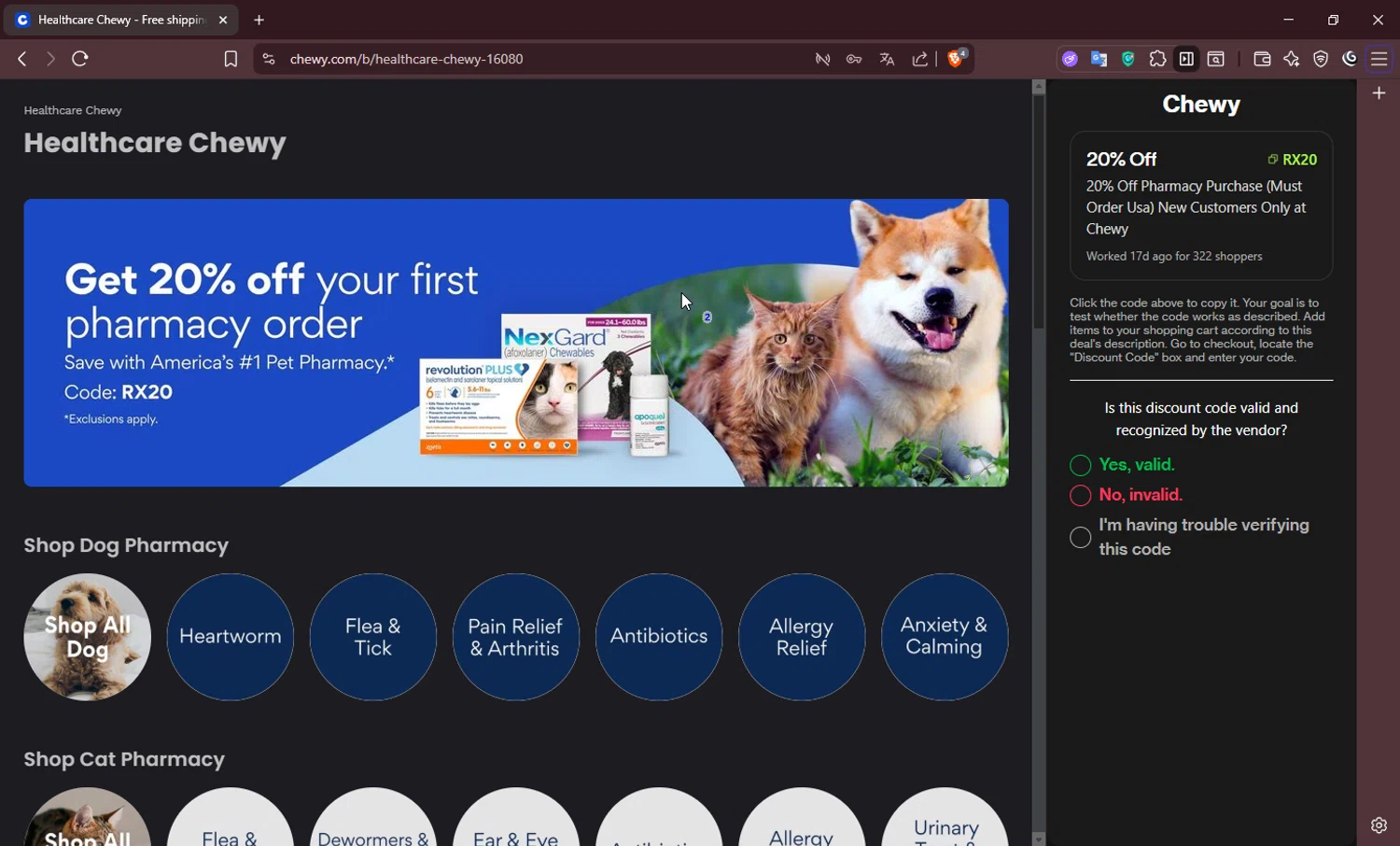Open Brave VPN shield icon
Screen dimensions: 1400x846
[1321, 59]
